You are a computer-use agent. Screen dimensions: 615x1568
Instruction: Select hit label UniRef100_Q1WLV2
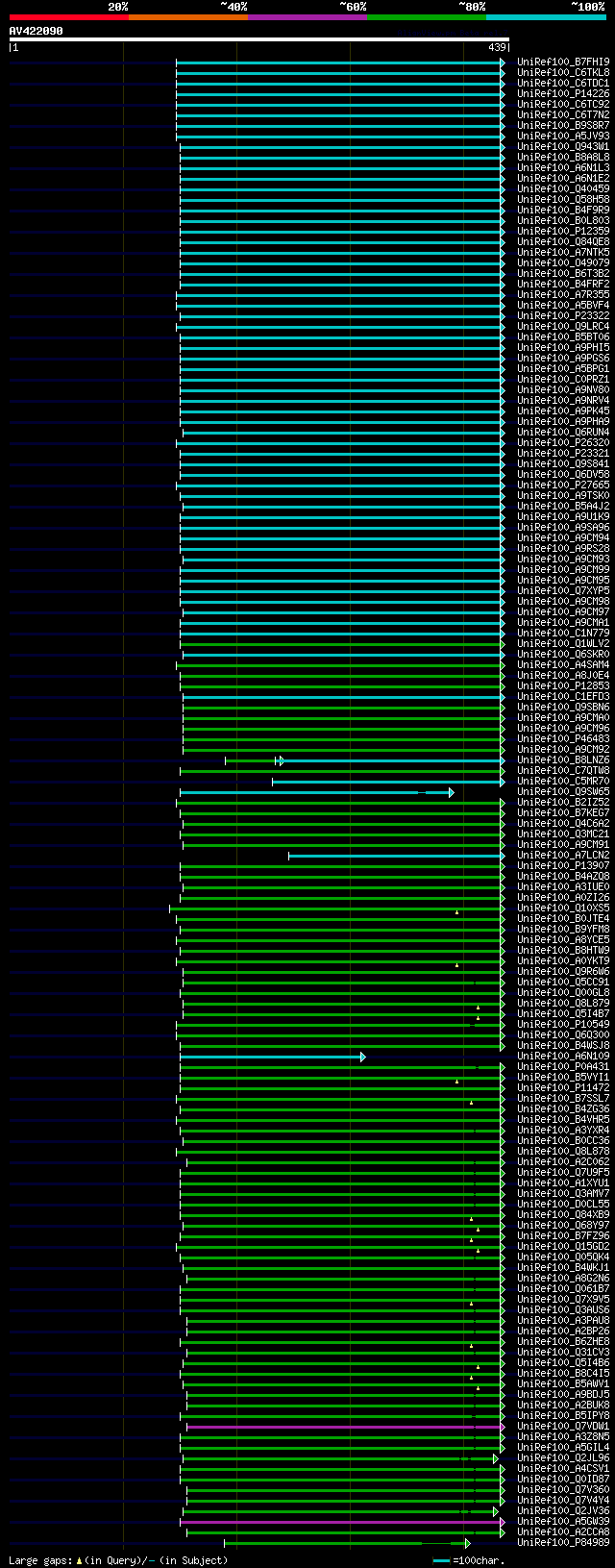(563, 644)
